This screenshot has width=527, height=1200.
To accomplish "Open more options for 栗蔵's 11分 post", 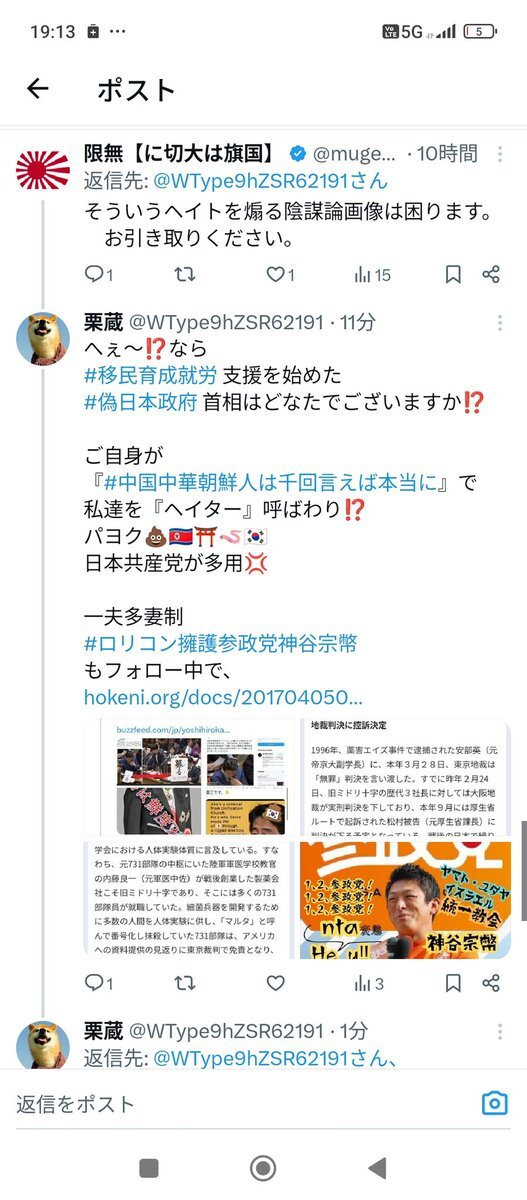I will (500, 323).
